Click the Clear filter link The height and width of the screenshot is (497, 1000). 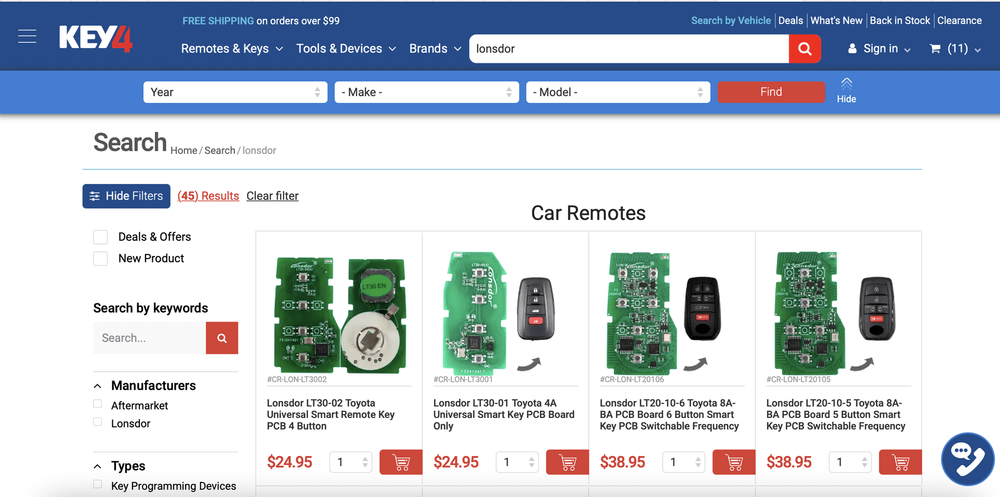pyautogui.click(x=272, y=196)
